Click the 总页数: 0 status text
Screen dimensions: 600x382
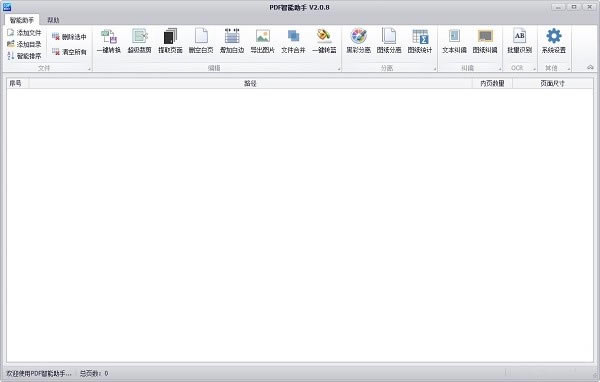(94, 373)
